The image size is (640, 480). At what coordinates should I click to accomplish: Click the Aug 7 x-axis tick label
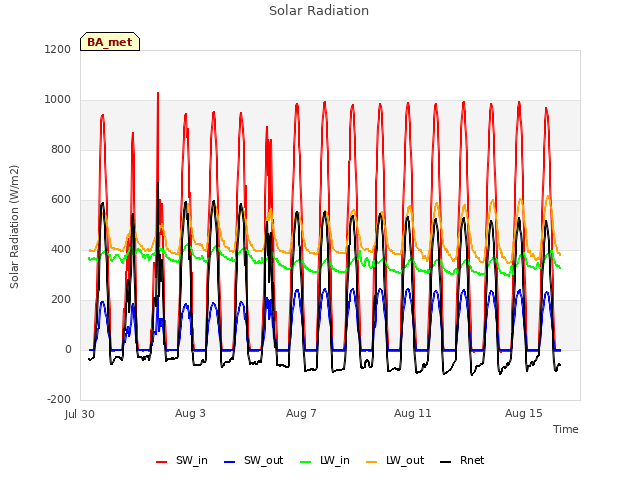(x=301, y=413)
